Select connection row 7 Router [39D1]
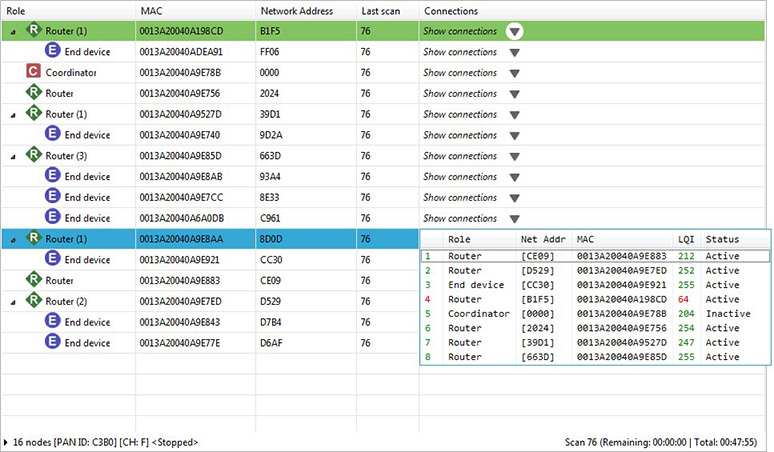774x452 pixels. coord(595,342)
